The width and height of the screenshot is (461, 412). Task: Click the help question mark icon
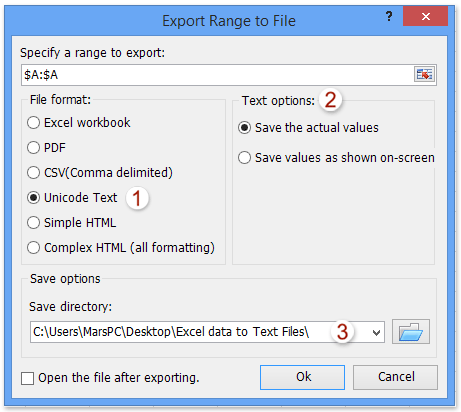tap(389, 16)
